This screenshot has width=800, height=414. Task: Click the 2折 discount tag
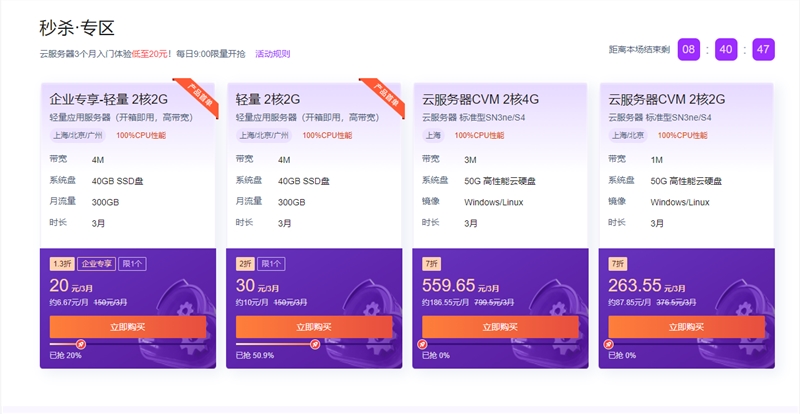[x=245, y=264]
